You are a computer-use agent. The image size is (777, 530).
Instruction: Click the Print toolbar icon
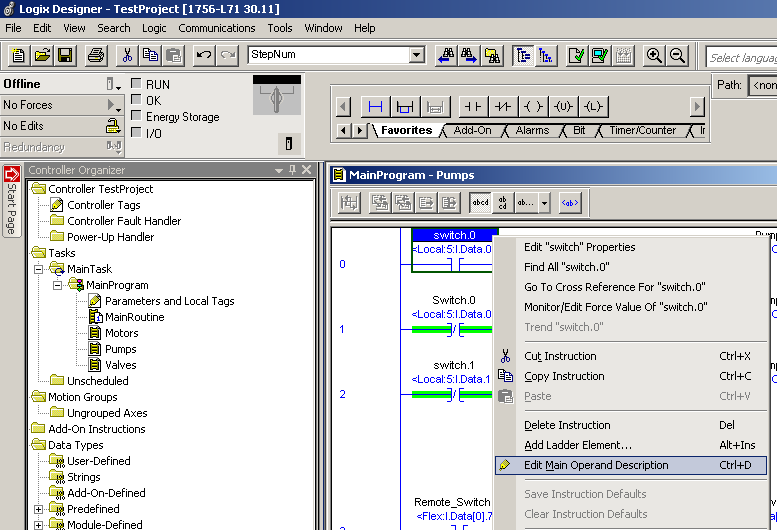tap(96, 55)
